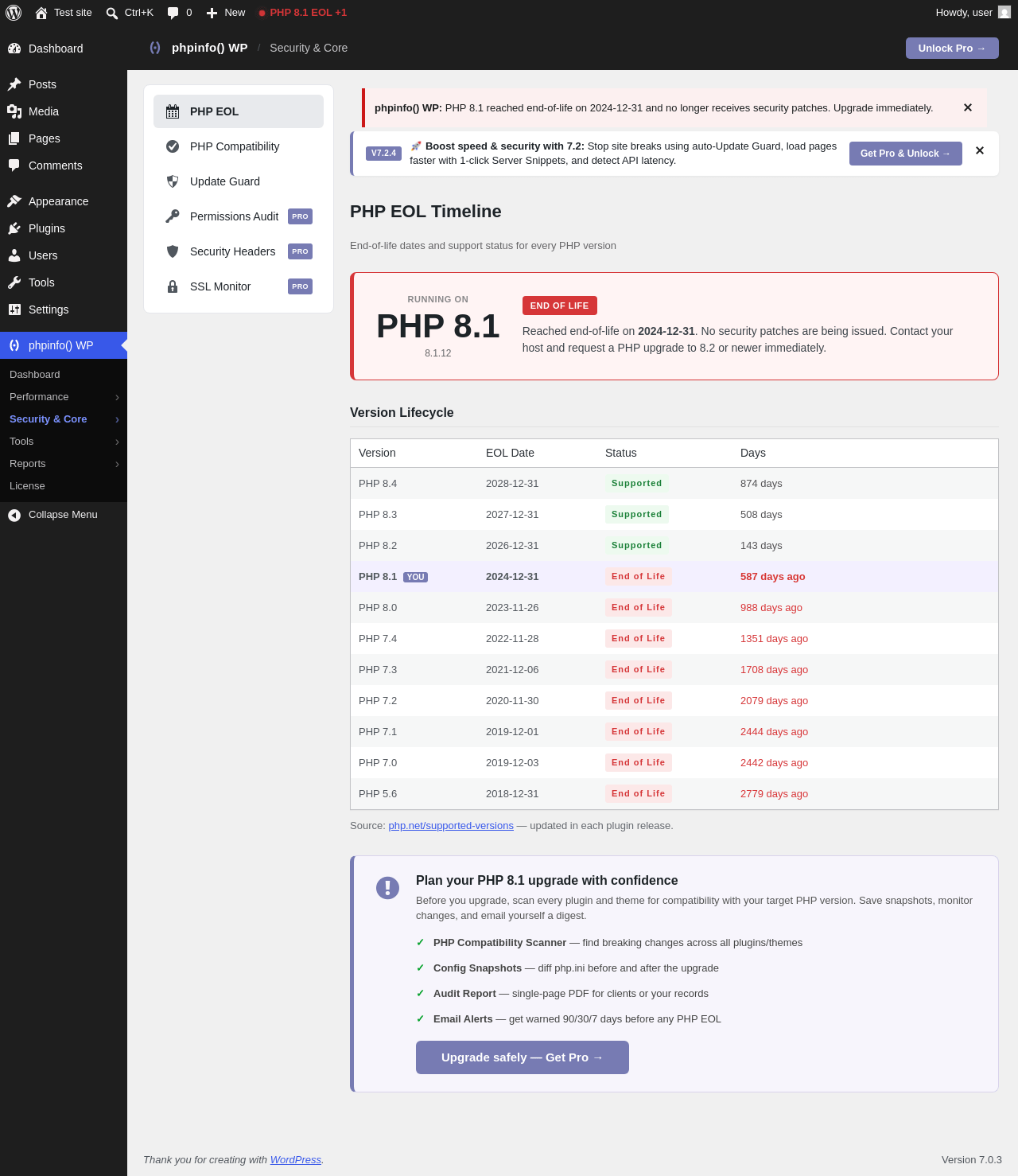Expand Performance submenu chevron
The width and height of the screenshot is (1018, 1176).
[117, 397]
